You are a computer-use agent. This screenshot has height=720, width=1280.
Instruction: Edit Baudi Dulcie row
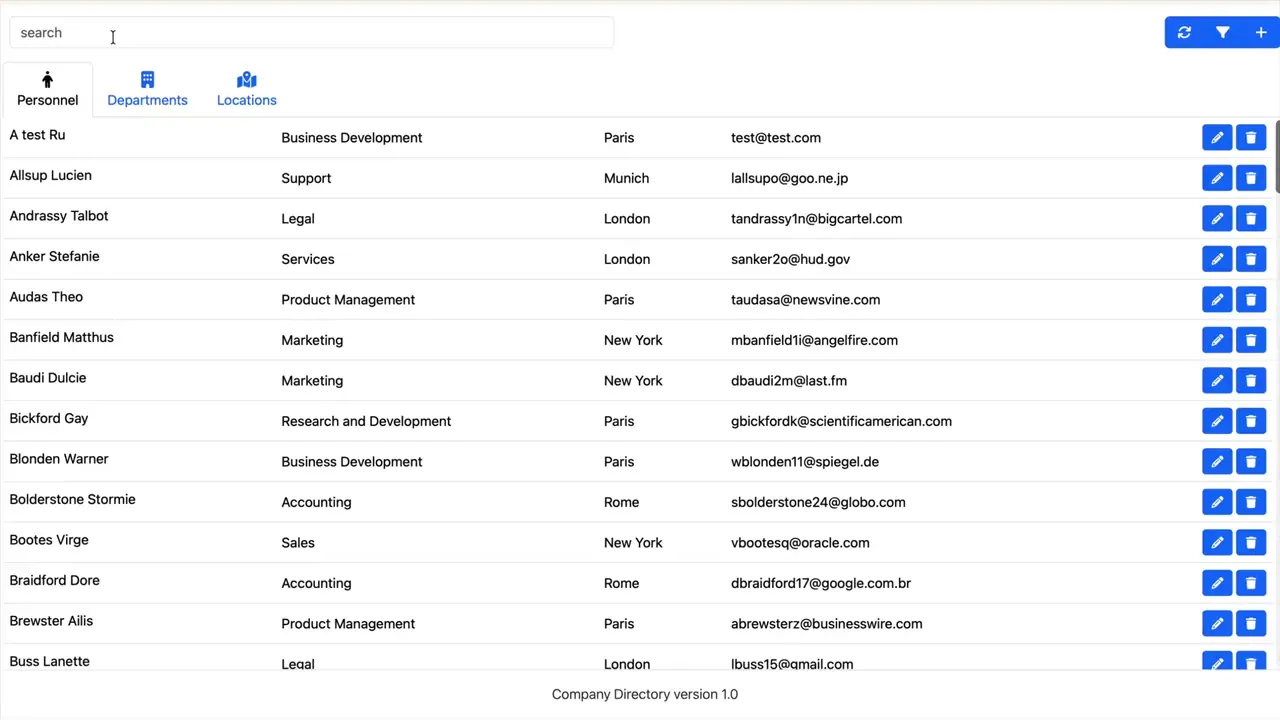point(1217,381)
